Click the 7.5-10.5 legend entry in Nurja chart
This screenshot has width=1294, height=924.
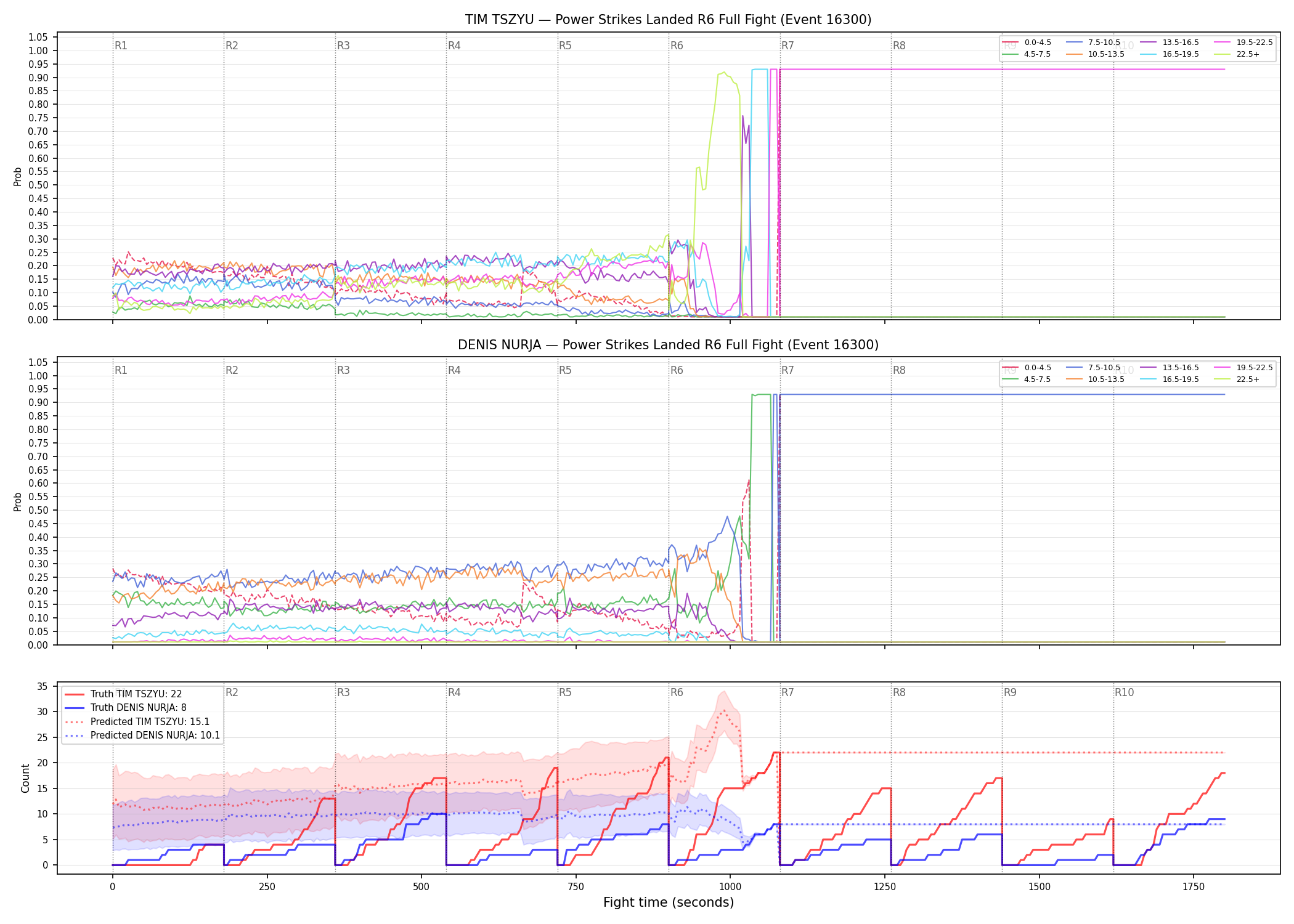(1093, 368)
